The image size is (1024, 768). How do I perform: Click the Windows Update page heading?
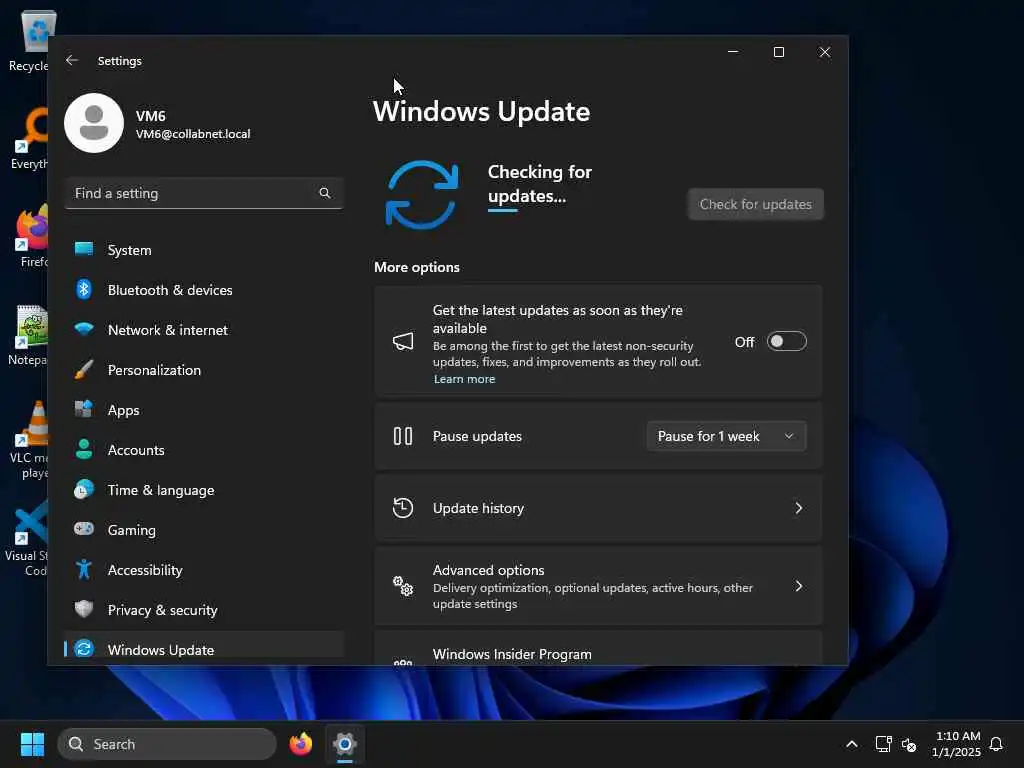[x=481, y=111]
